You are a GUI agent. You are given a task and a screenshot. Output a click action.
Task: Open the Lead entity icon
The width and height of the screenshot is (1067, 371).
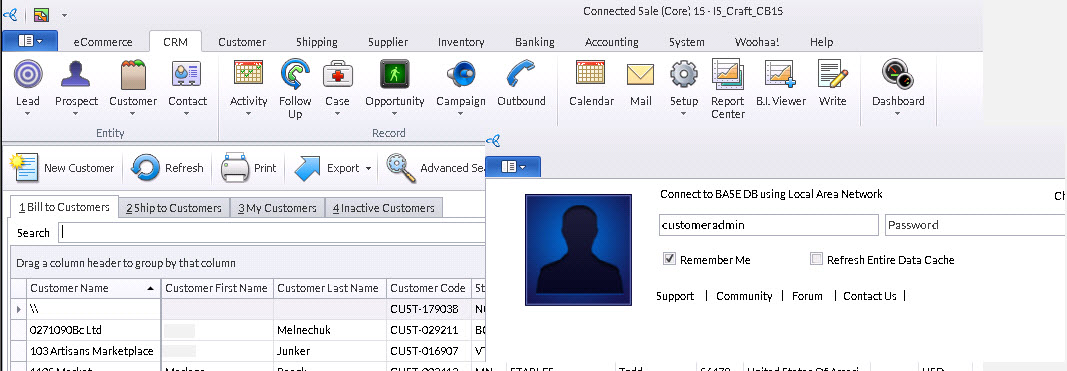pos(28,74)
